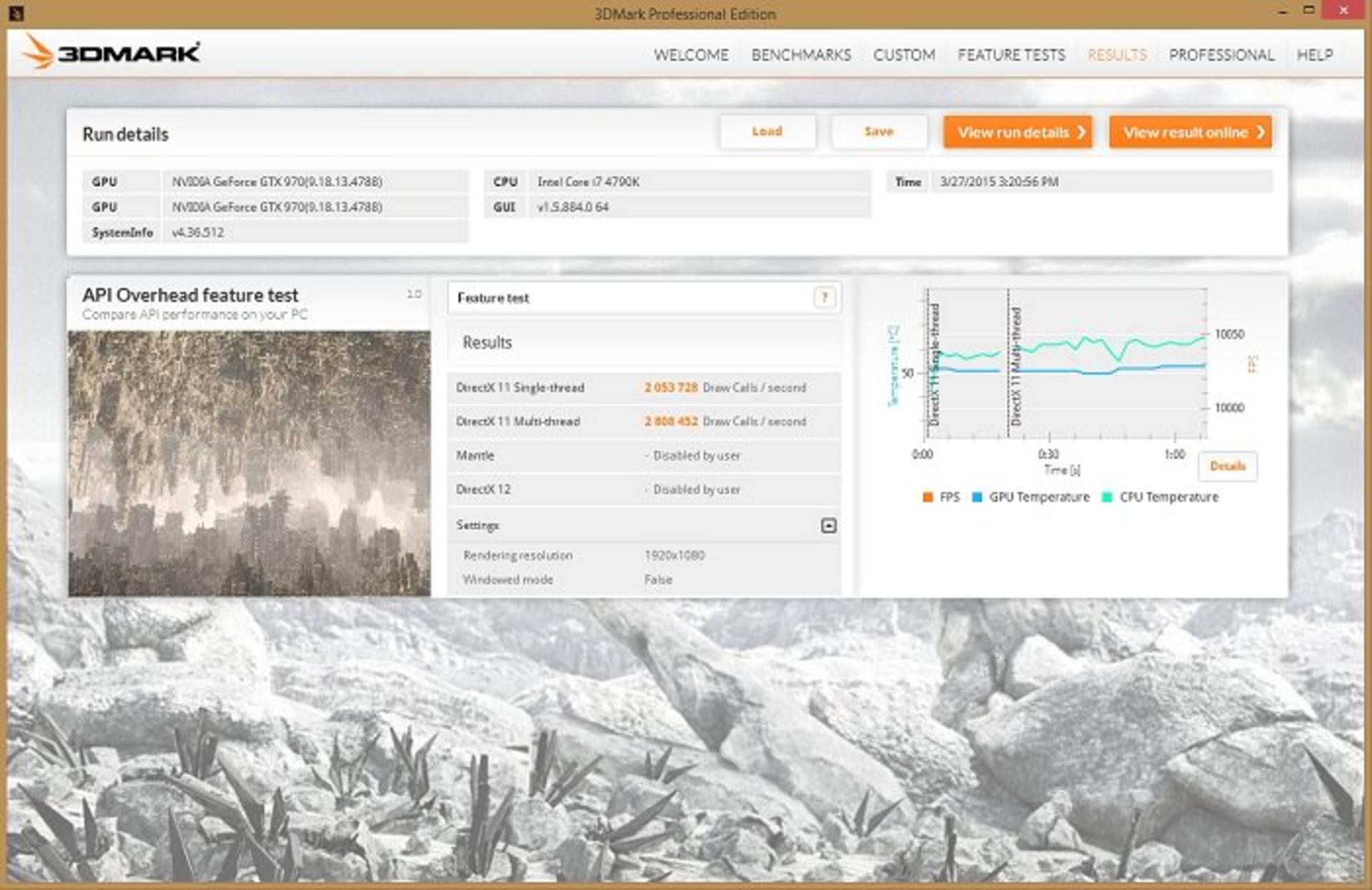Close the 3DMark window
1372x890 pixels.
click(x=1344, y=11)
